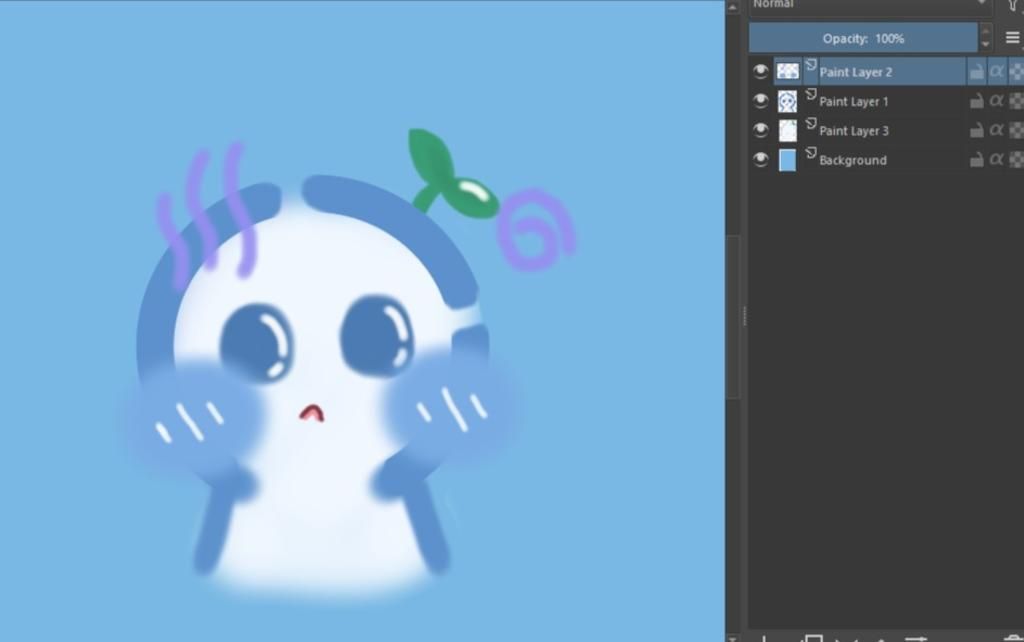The width and height of the screenshot is (1024, 642).
Task: Open the Normal blending mode dropdown
Action: (871, 5)
